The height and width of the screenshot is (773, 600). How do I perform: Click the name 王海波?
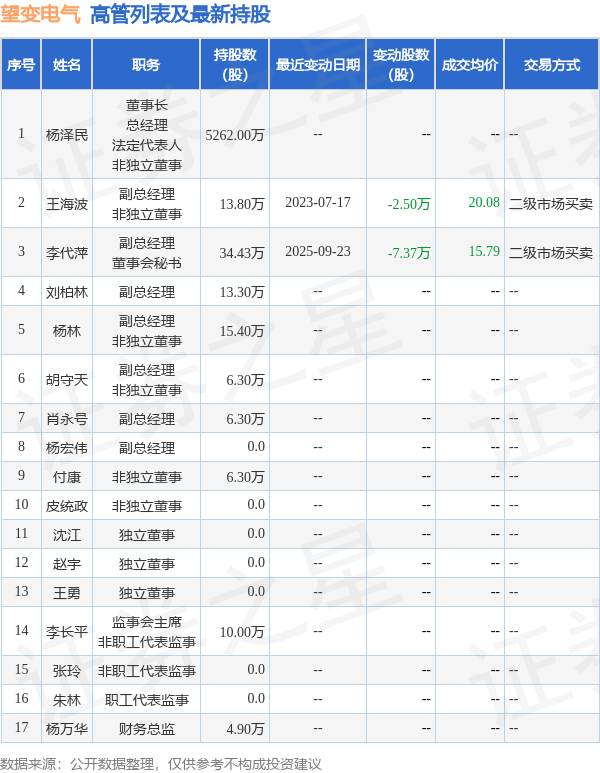pos(67,204)
